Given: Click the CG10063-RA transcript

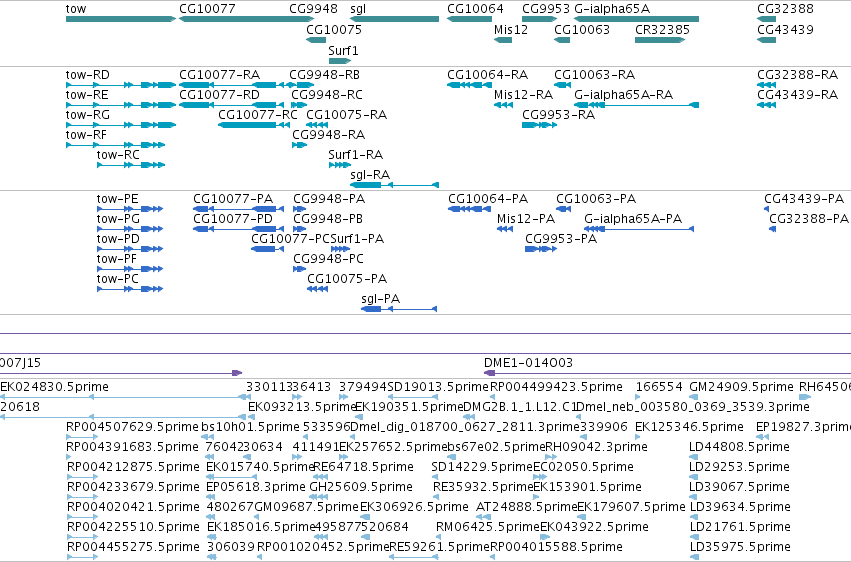Looking at the screenshot, I should pos(562,85).
